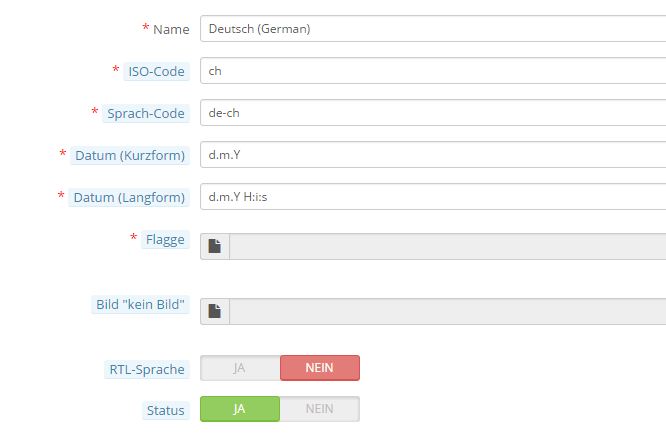Click into the Name text field
Image resolution: width=666 pixels, height=441 pixels.
(x=432, y=29)
